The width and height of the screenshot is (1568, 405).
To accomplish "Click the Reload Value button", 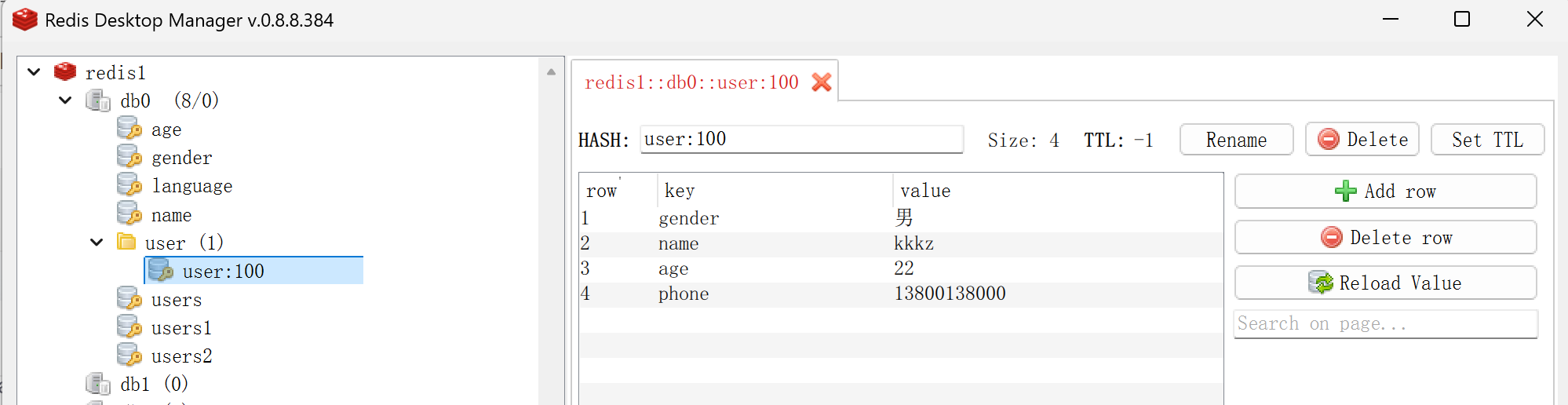I will [1385, 283].
